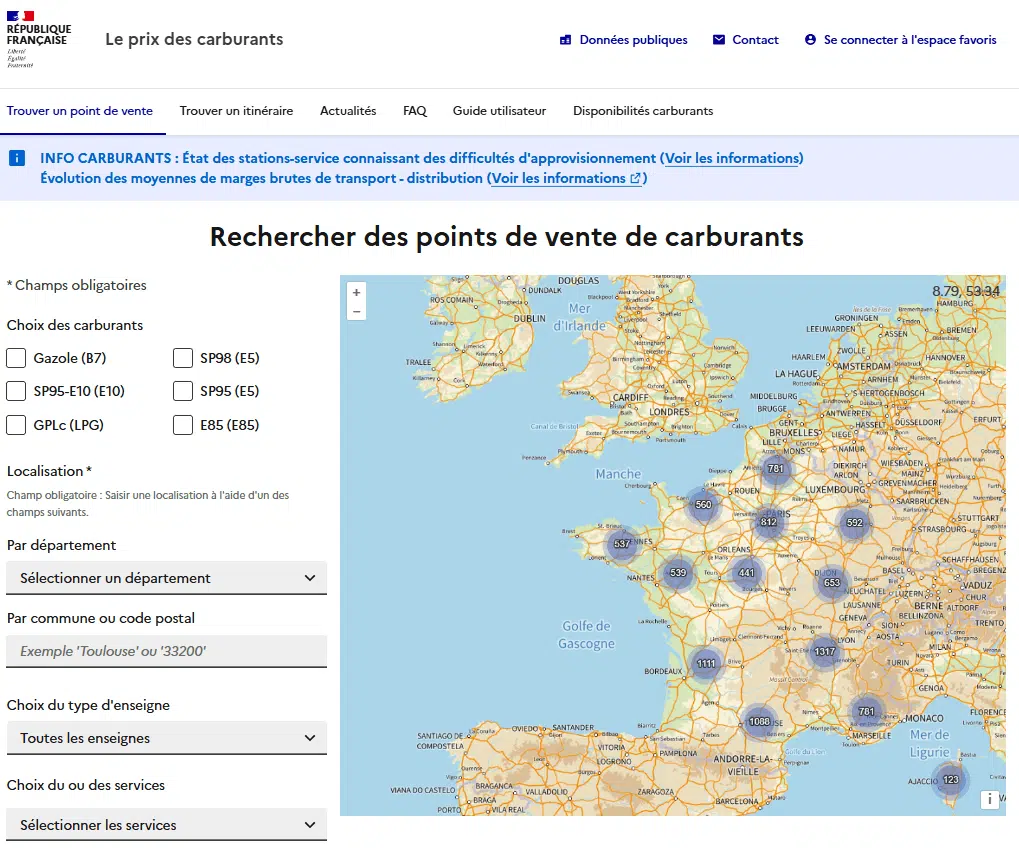Click the 123 cluster over Corsica
Image resolution: width=1019 pixels, height=850 pixels.
point(951,779)
